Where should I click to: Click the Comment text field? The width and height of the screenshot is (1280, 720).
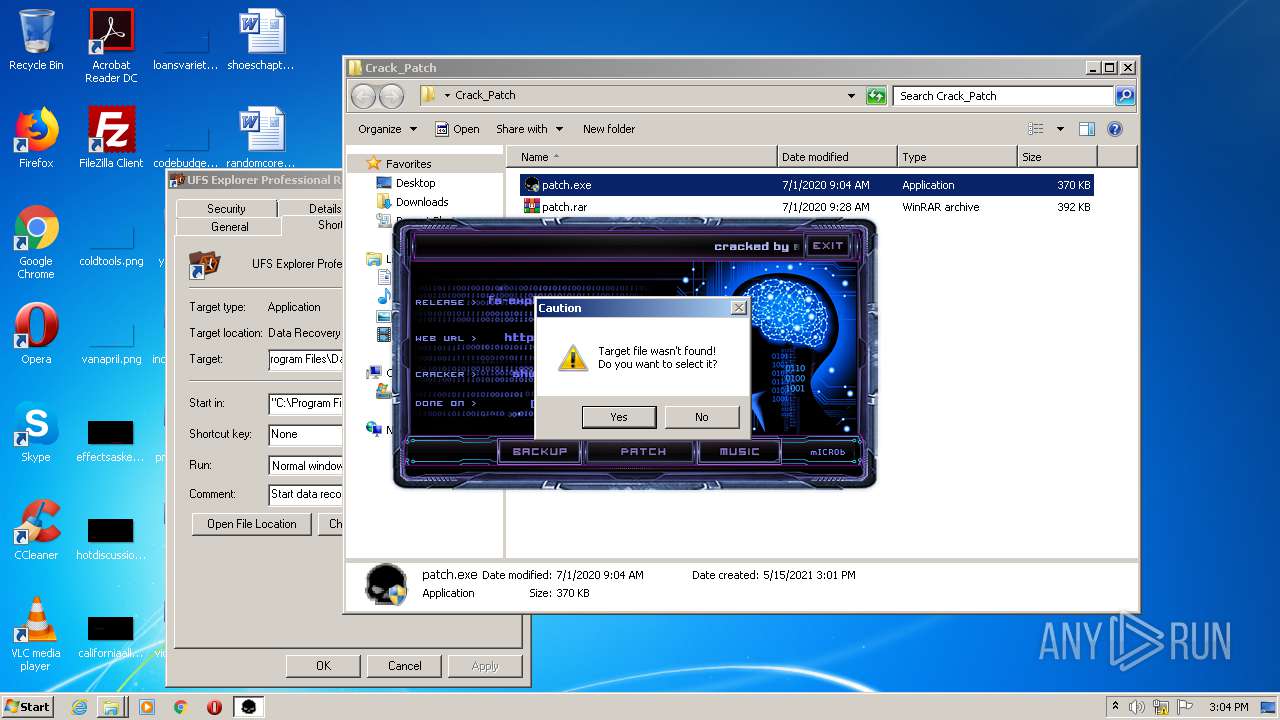pyautogui.click(x=305, y=494)
